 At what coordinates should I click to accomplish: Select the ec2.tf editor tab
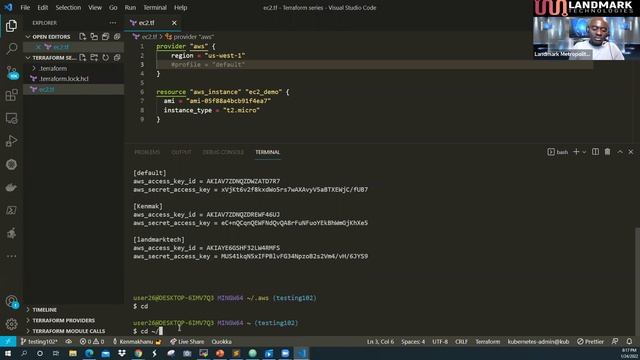(153, 23)
